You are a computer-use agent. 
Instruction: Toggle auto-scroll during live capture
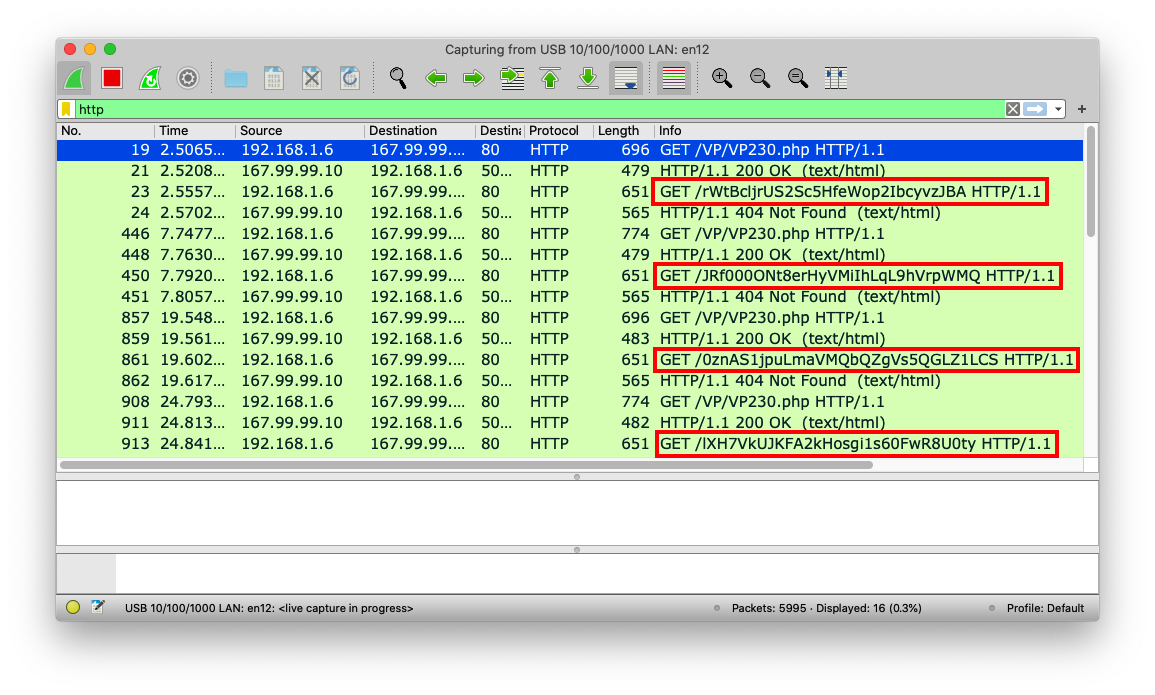click(x=626, y=78)
